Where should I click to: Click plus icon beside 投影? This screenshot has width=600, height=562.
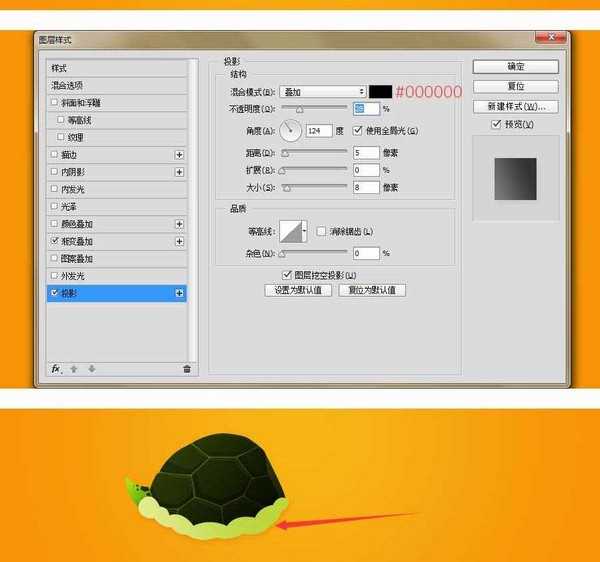(x=179, y=293)
